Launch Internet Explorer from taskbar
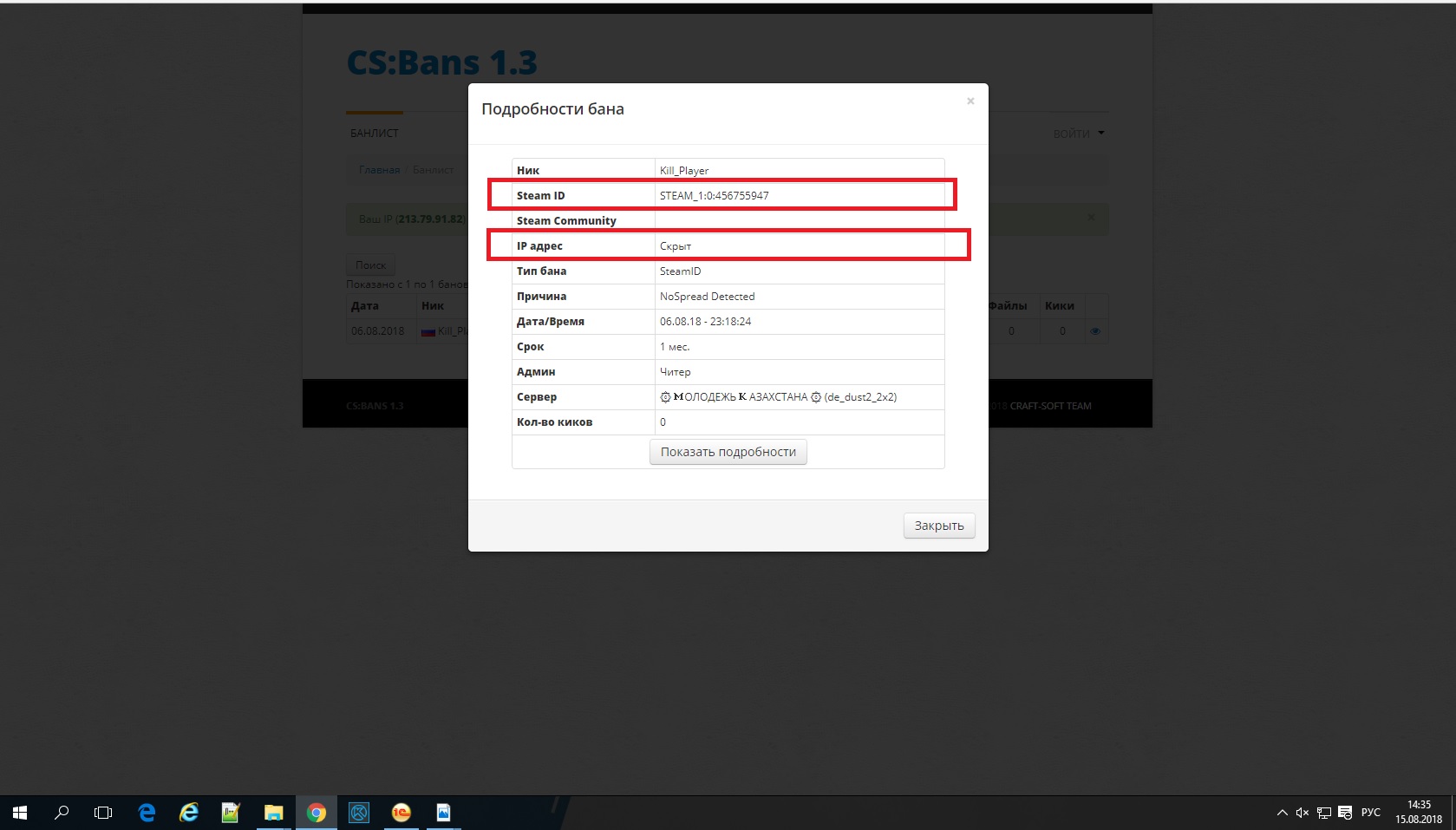Viewport: 1456px width, 830px height. (x=189, y=813)
